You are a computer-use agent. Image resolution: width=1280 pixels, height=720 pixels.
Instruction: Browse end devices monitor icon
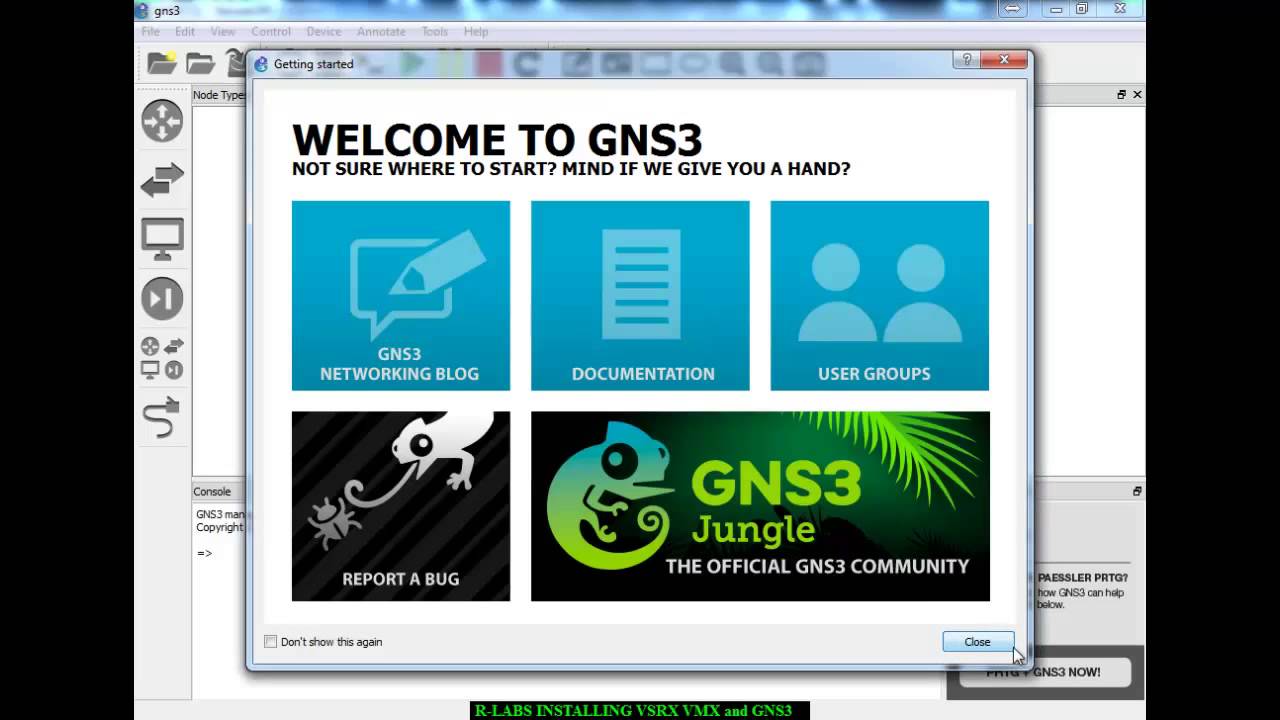[x=162, y=240]
